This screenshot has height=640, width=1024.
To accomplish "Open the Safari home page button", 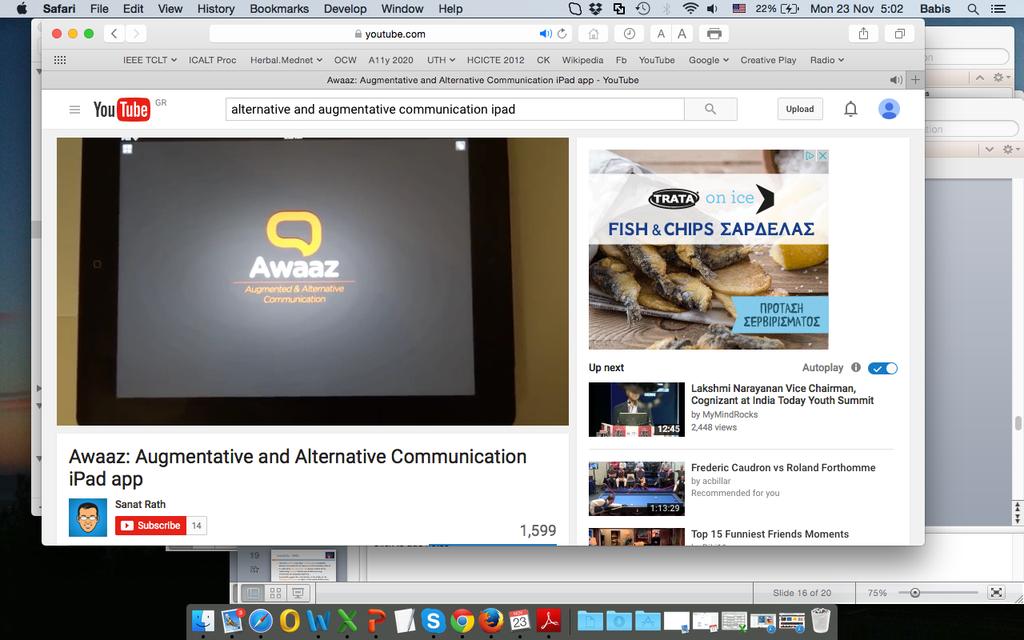I will 593,34.
